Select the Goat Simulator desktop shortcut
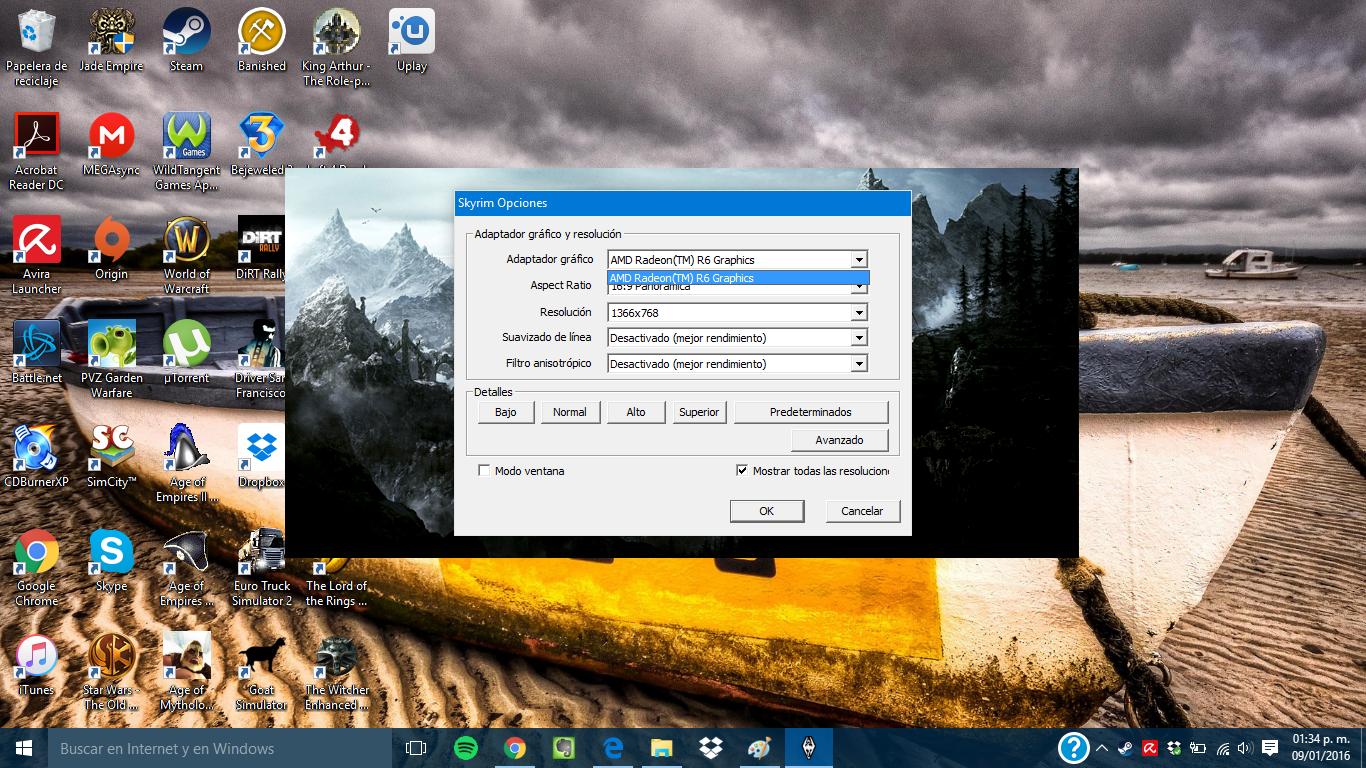The image size is (1366, 768). coord(261,671)
